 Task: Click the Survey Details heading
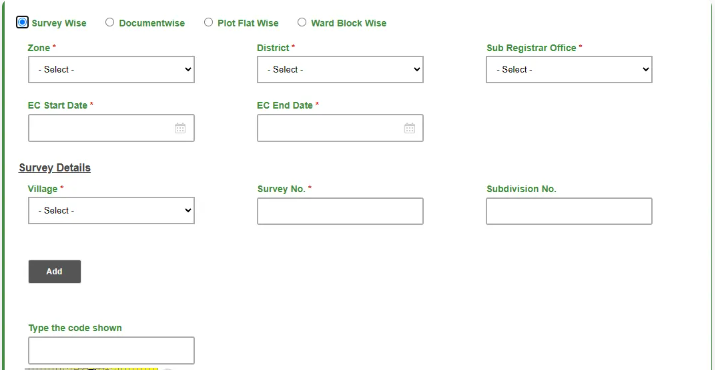(55, 168)
